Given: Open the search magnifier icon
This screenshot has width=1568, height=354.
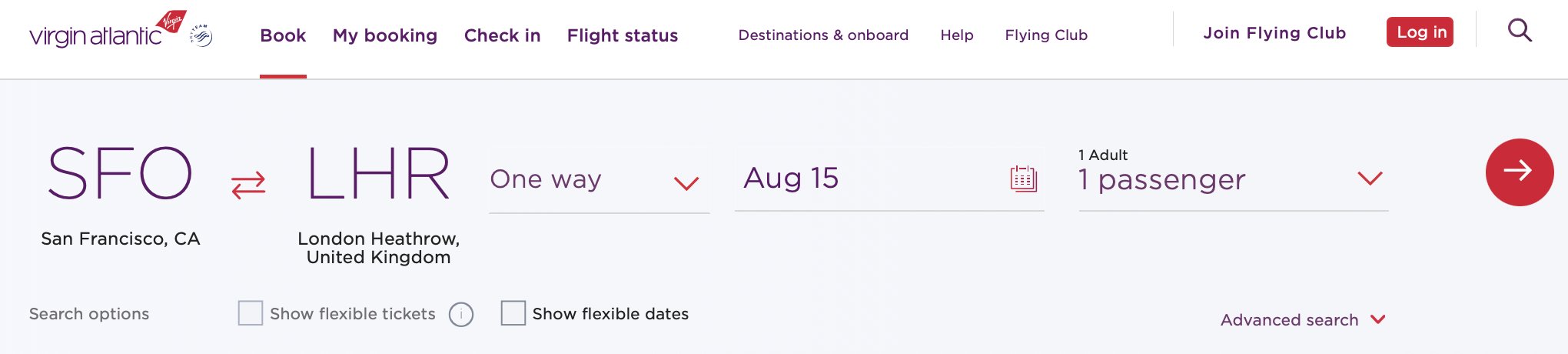Looking at the screenshot, I should click(1520, 31).
